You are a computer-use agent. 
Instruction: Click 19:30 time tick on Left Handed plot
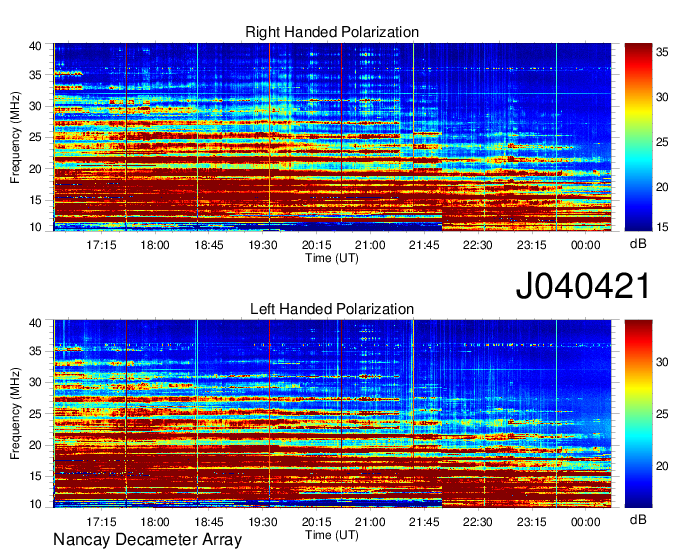click(263, 522)
